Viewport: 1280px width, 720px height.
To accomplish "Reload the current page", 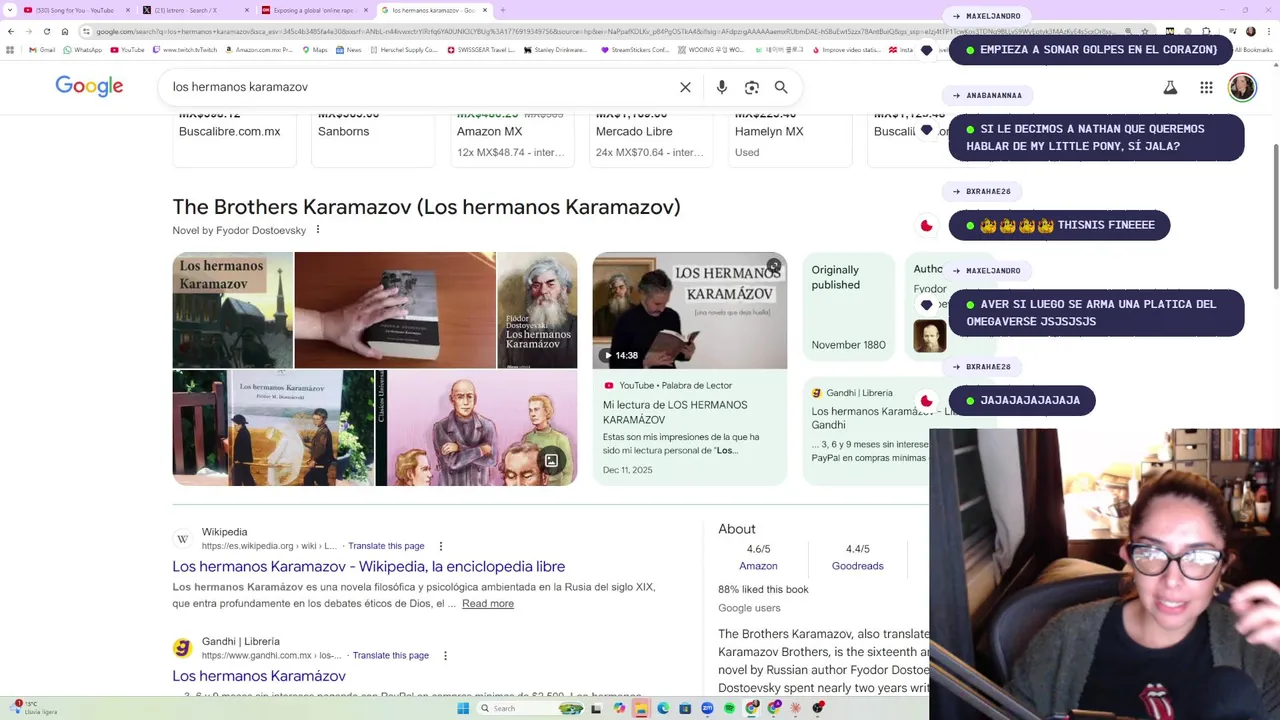I will click(x=46, y=31).
